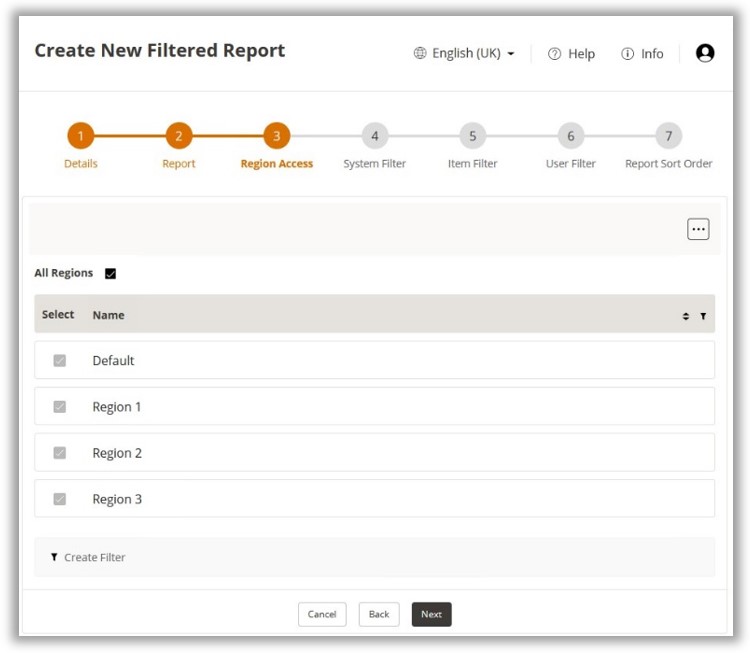The width and height of the screenshot is (750, 653).
Task: Click the globe language icon
Action: (420, 54)
